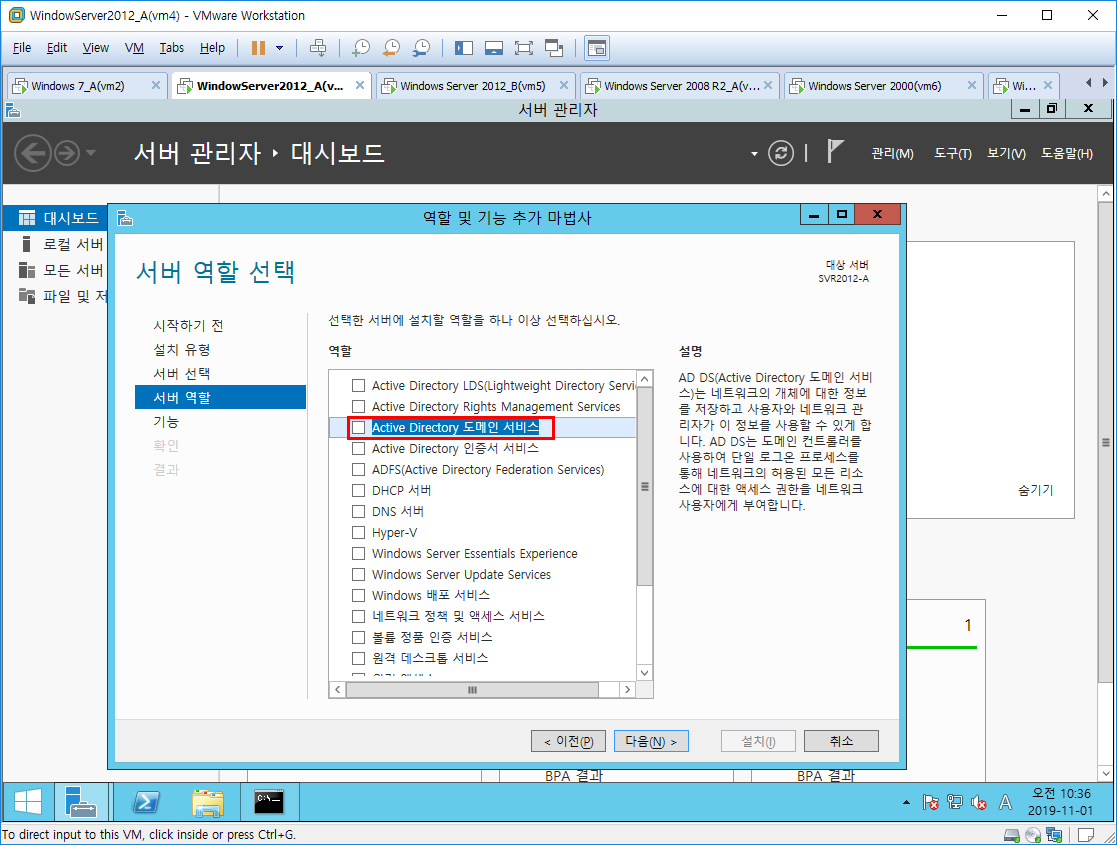
Task: Click the muted volume icon in the tray
Action: [980, 803]
